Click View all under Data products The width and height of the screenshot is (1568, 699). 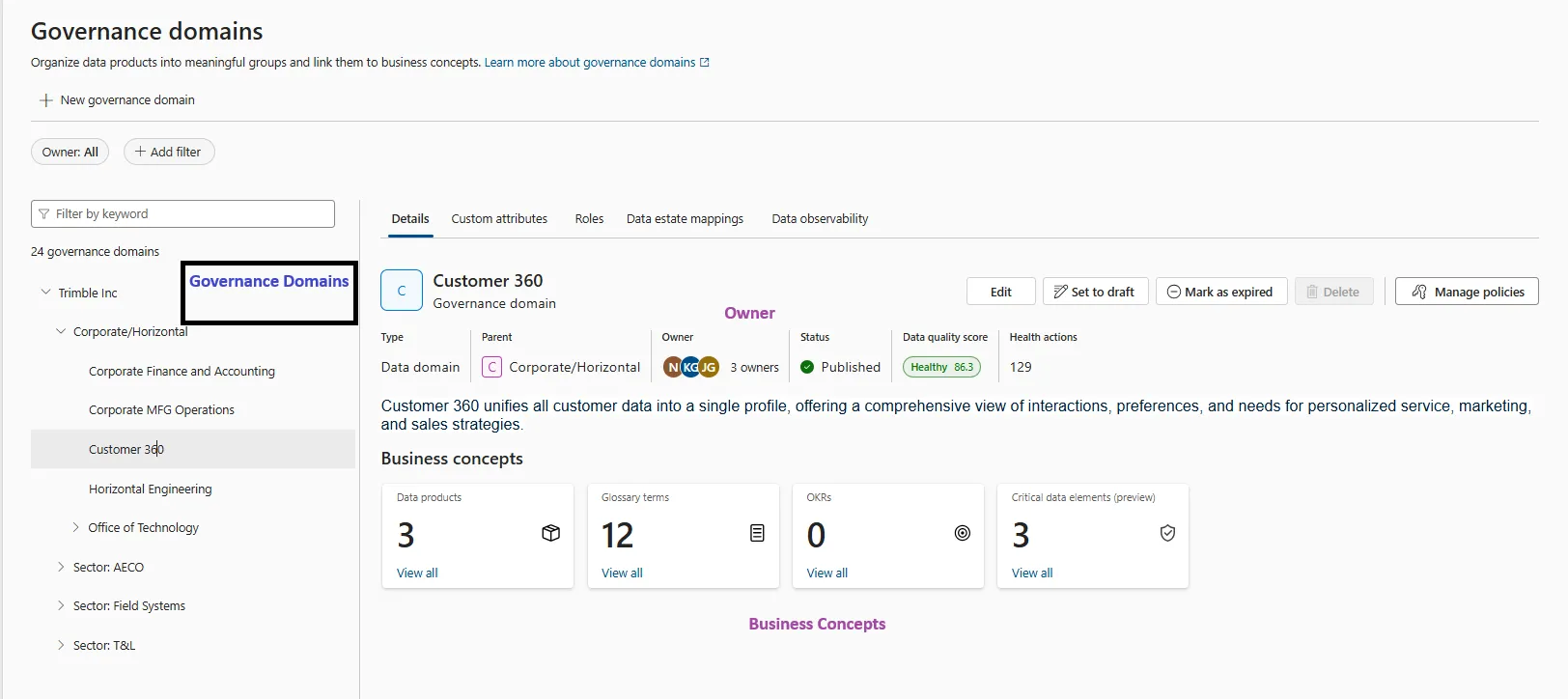pyautogui.click(x=417, y=573)
